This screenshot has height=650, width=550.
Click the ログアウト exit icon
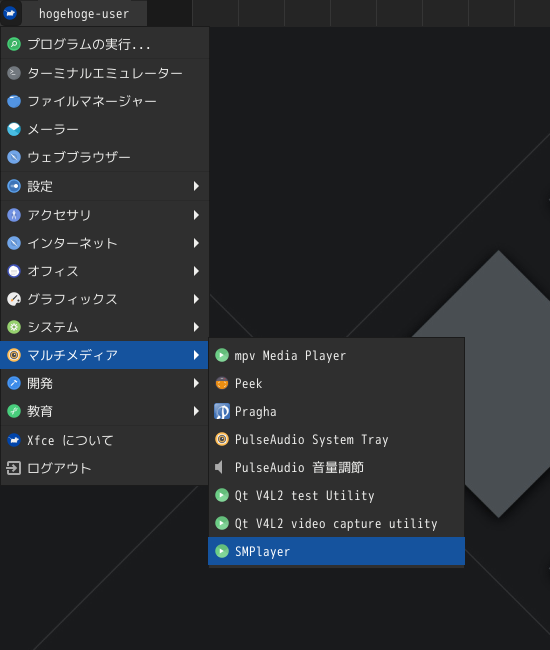(14, 468)
